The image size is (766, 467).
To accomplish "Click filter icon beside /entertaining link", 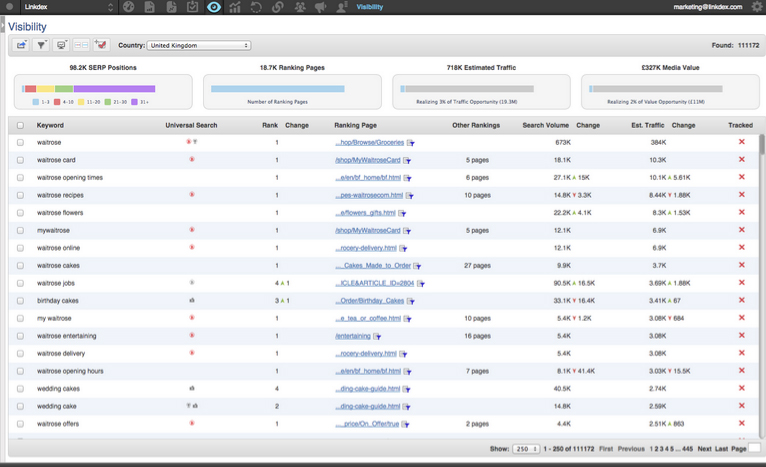I will pyautogui.click(x=377, y=336).
